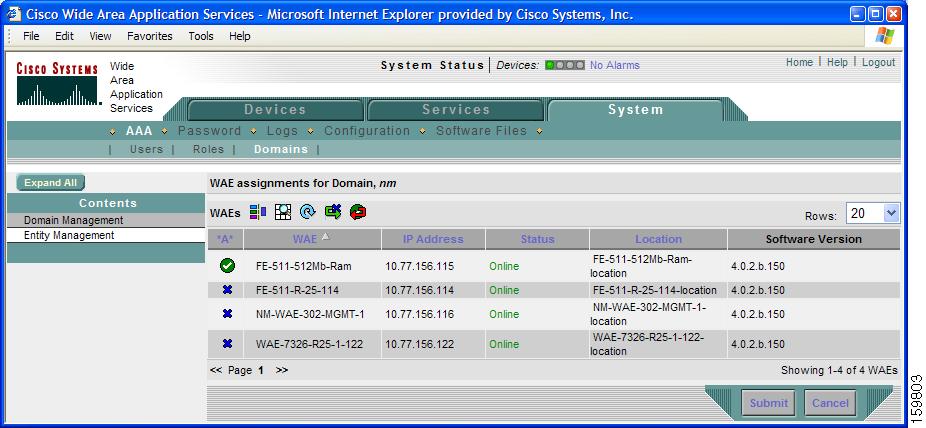The height and width of the screenshot is (428, 926).
Task: Go to next page with >> link
Action: pos(282,370)
